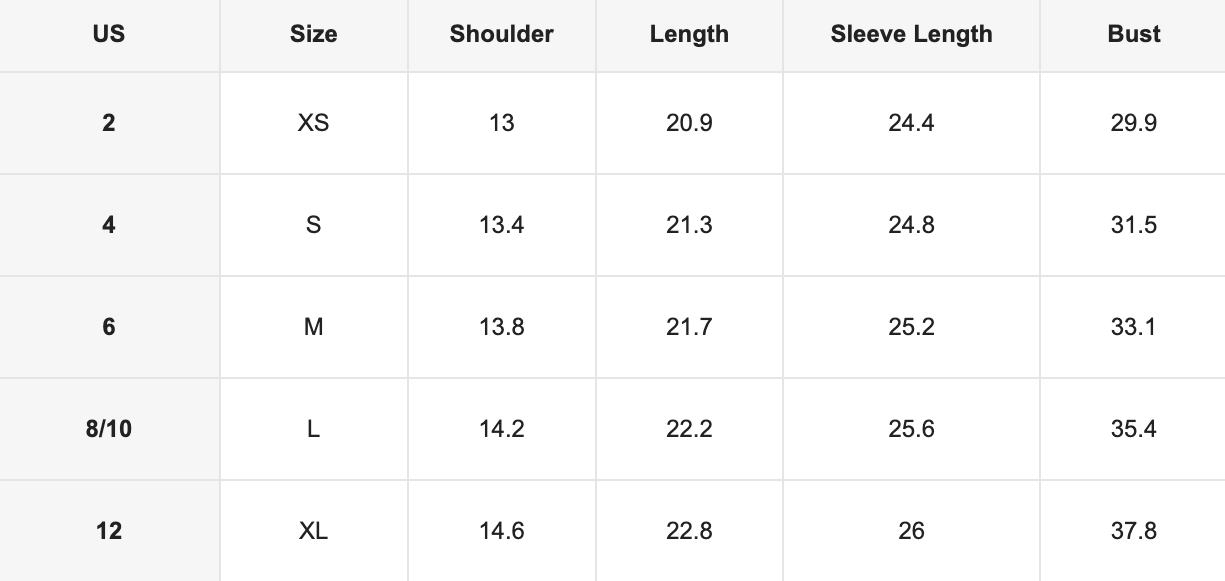Click the sleeve length value 26
This screenshot has width=1225, height=581.
tap(911, 531)
